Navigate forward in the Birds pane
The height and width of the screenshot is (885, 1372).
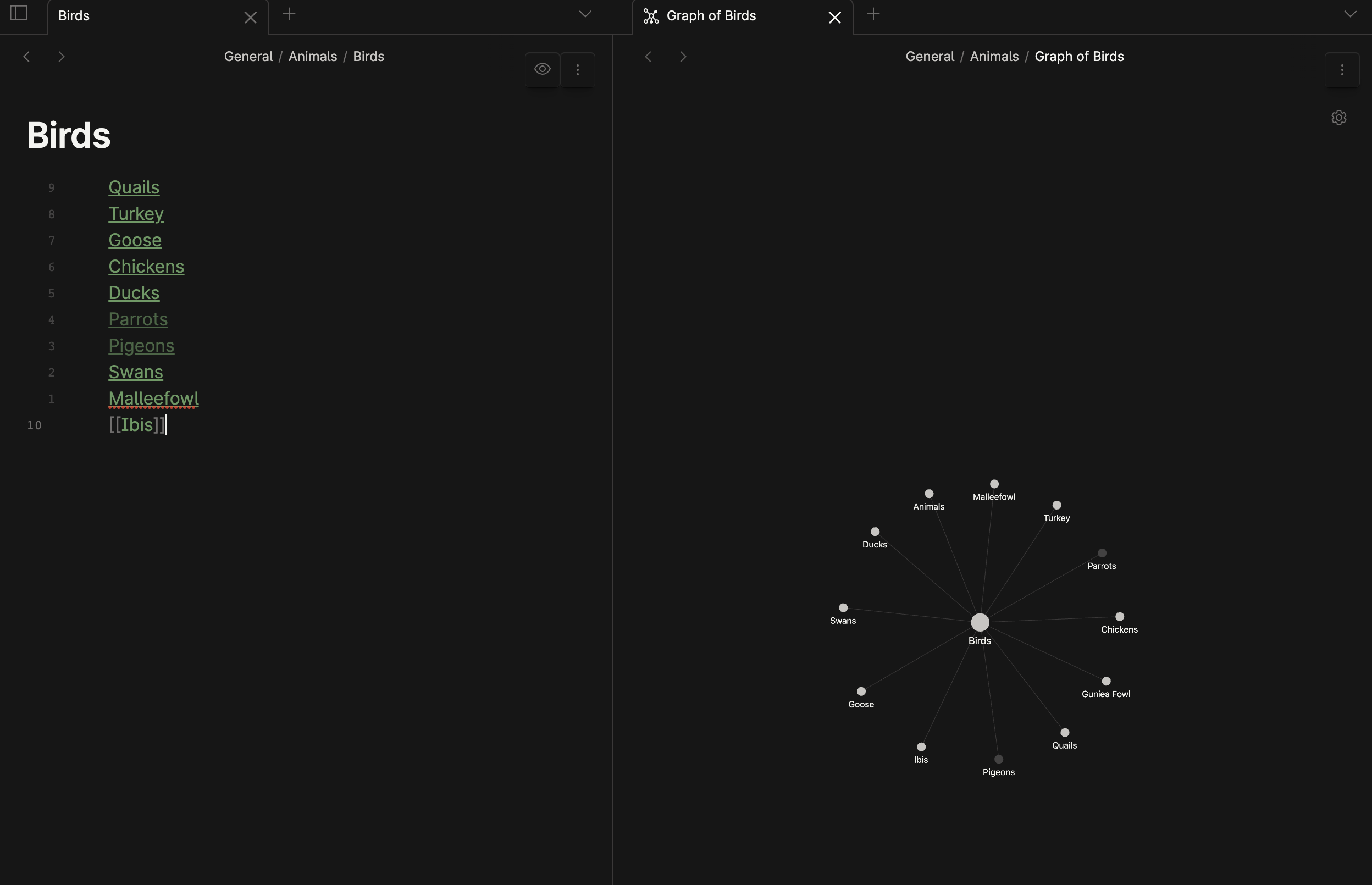point(62,56)
